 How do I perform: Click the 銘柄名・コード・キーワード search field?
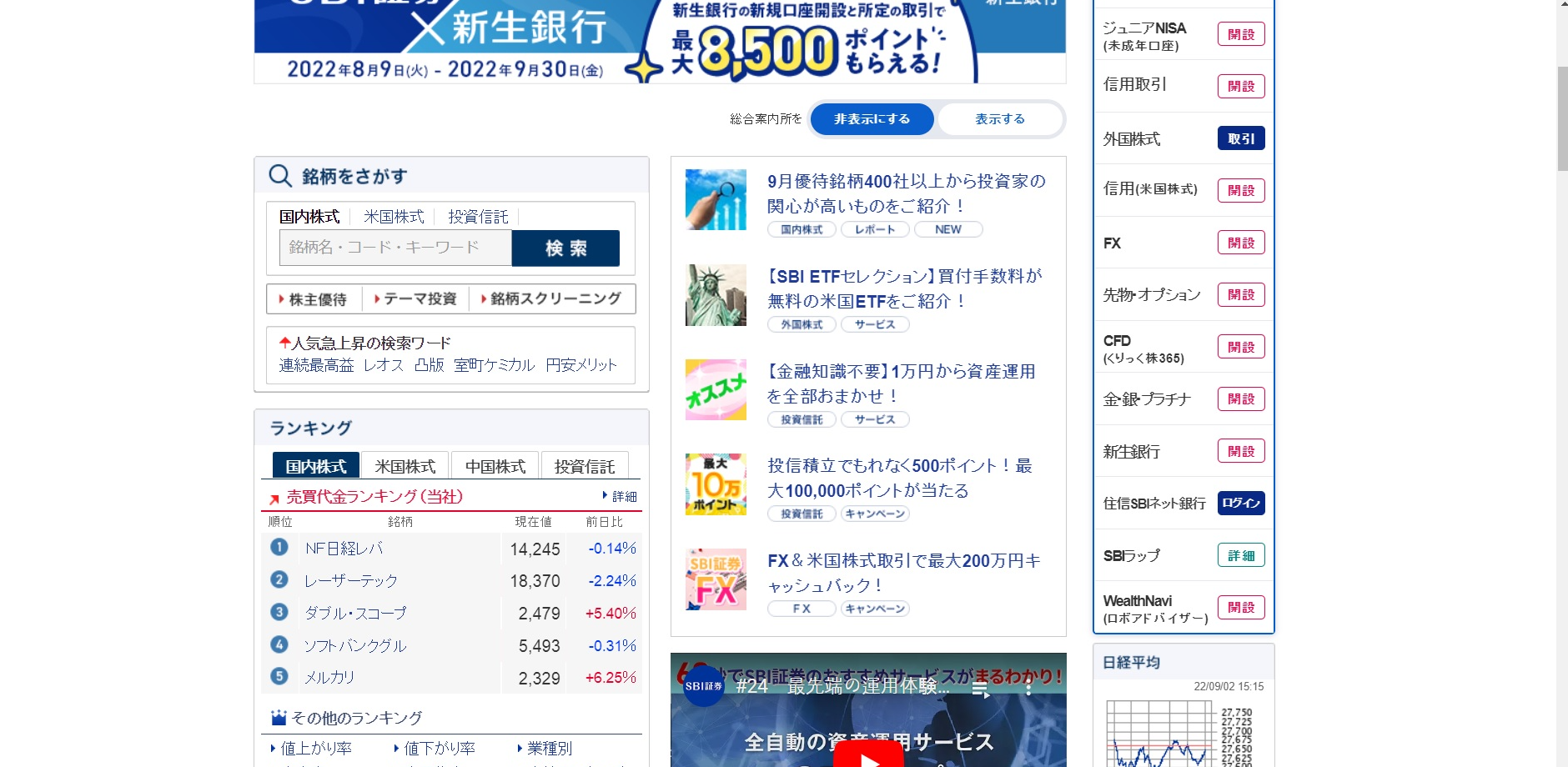395,248
